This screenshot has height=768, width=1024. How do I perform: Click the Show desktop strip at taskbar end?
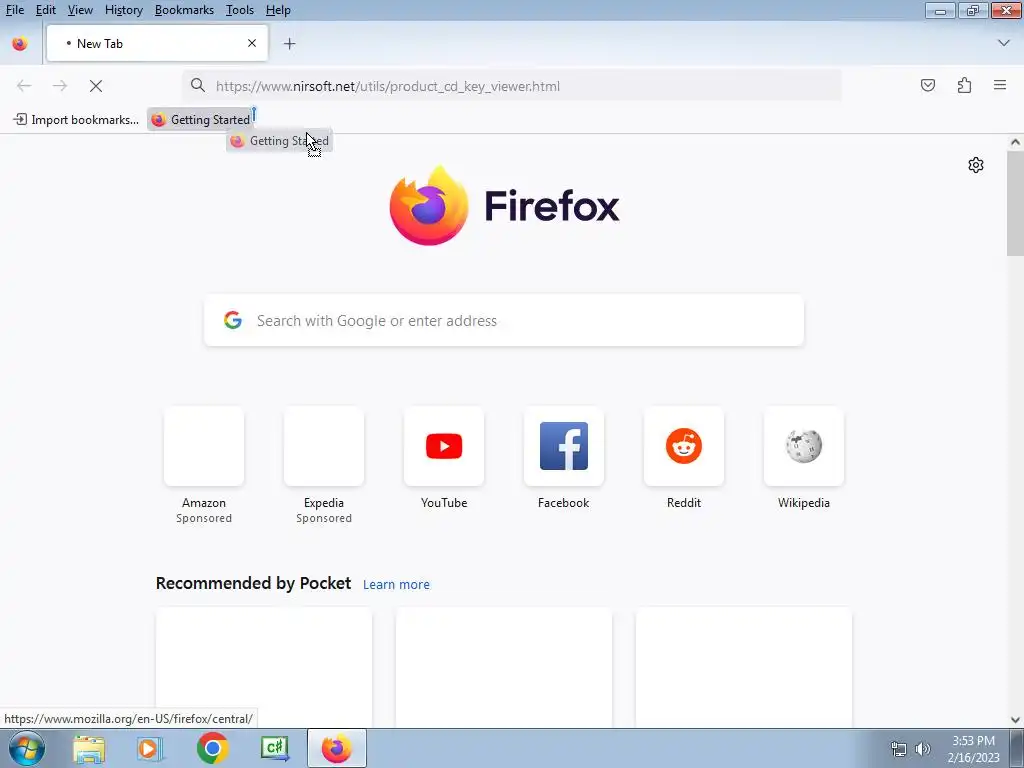point(1017,748)
